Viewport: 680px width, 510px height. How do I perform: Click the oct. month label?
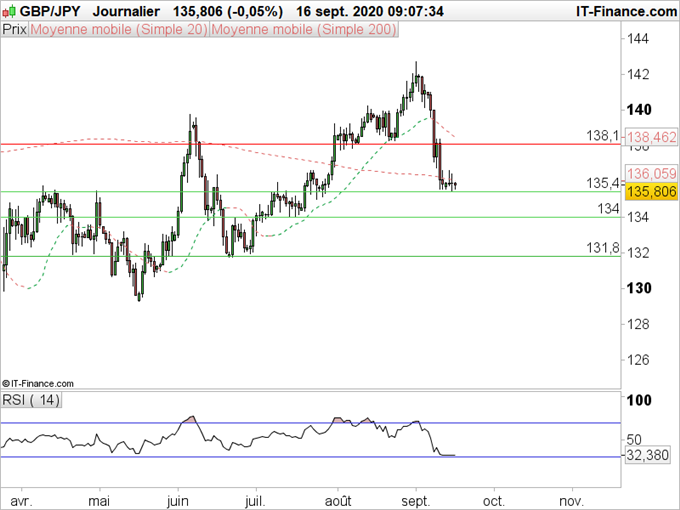[x=494, y=501]
